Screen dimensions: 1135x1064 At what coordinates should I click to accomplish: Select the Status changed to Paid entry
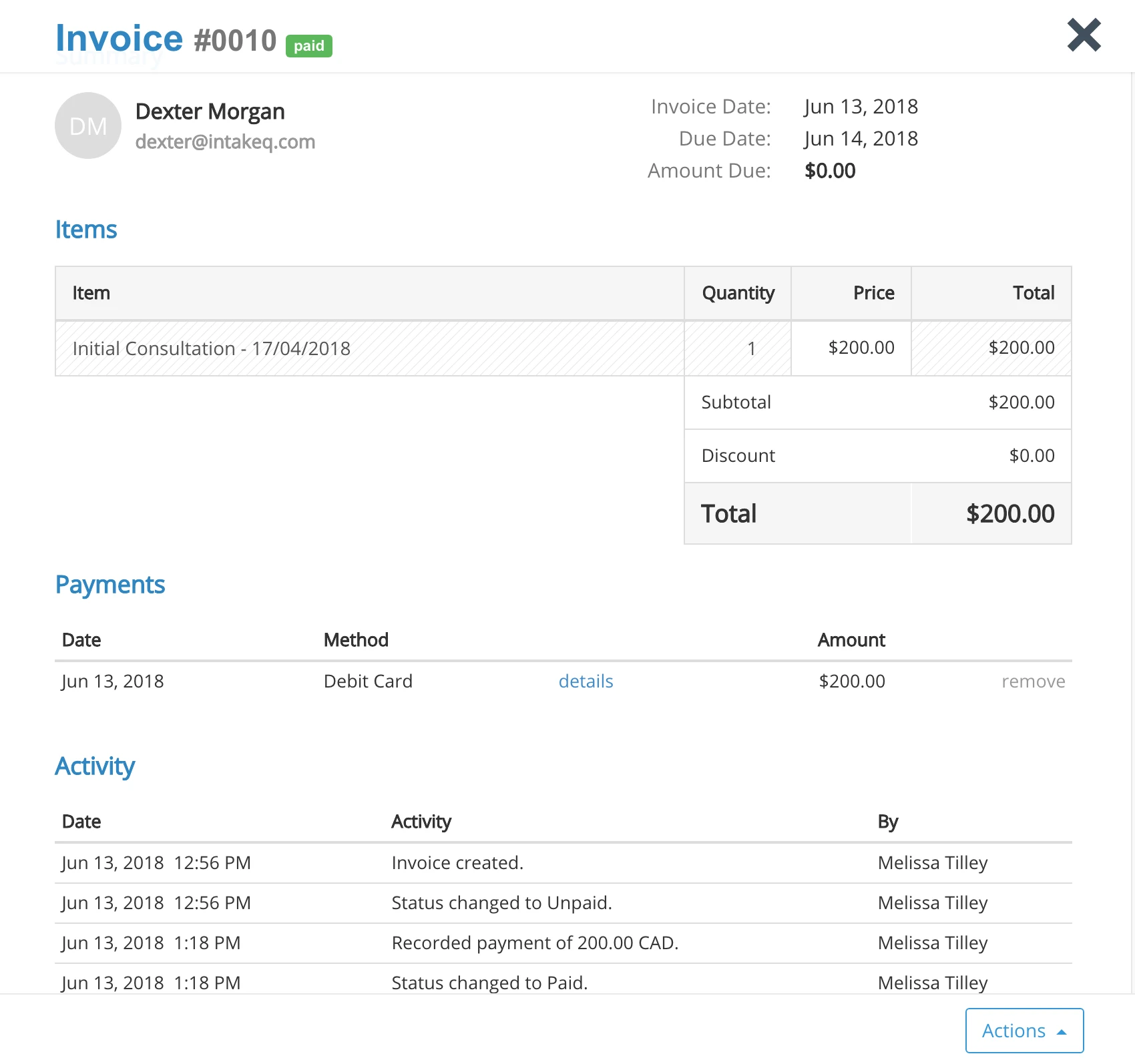click(x=489, y=983)
